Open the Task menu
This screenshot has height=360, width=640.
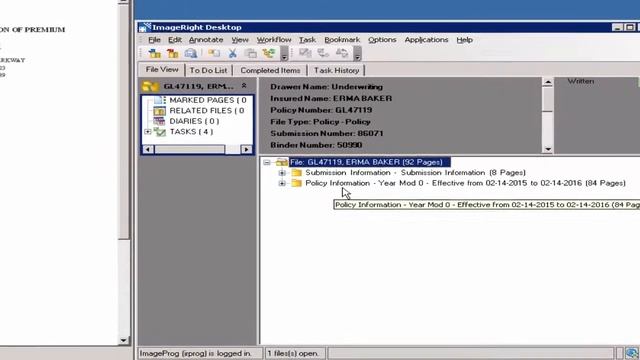point(307,40)
